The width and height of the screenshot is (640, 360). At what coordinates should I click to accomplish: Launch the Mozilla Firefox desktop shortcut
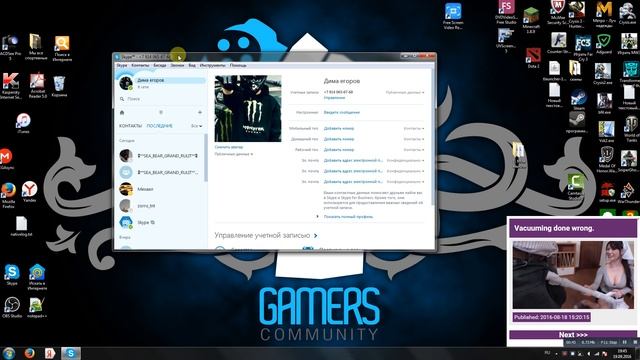pyautogui.click(x=8, y=195)
